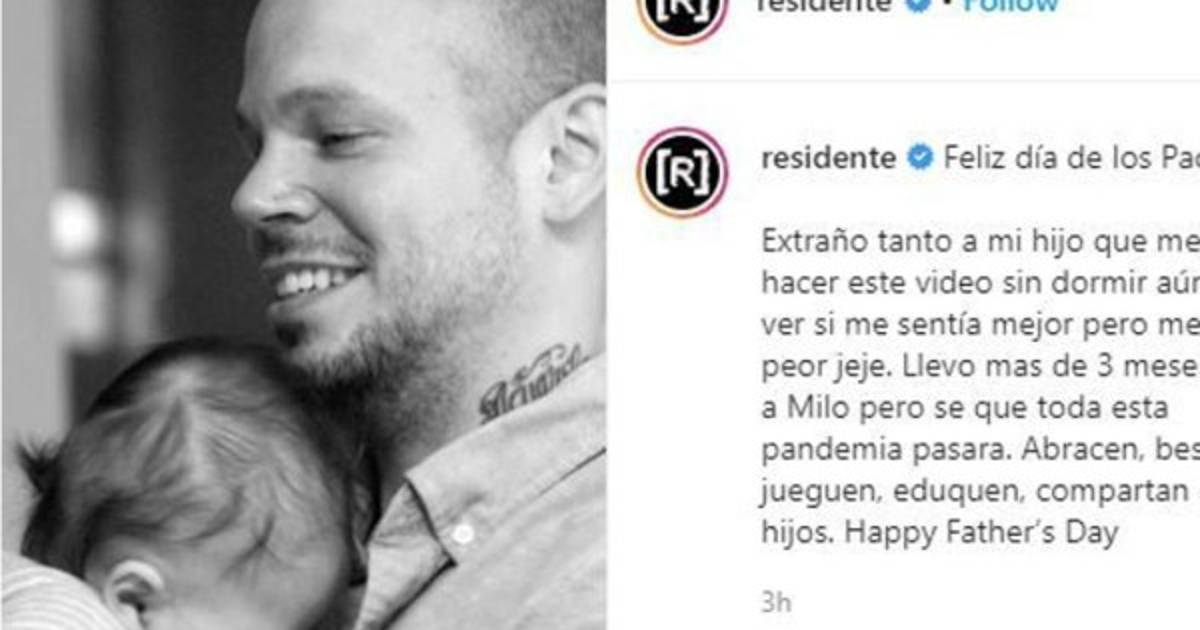Viewport: 1200px width, 630px height.
Task: Follow the residente account
Action: [x=1011, y=5]
